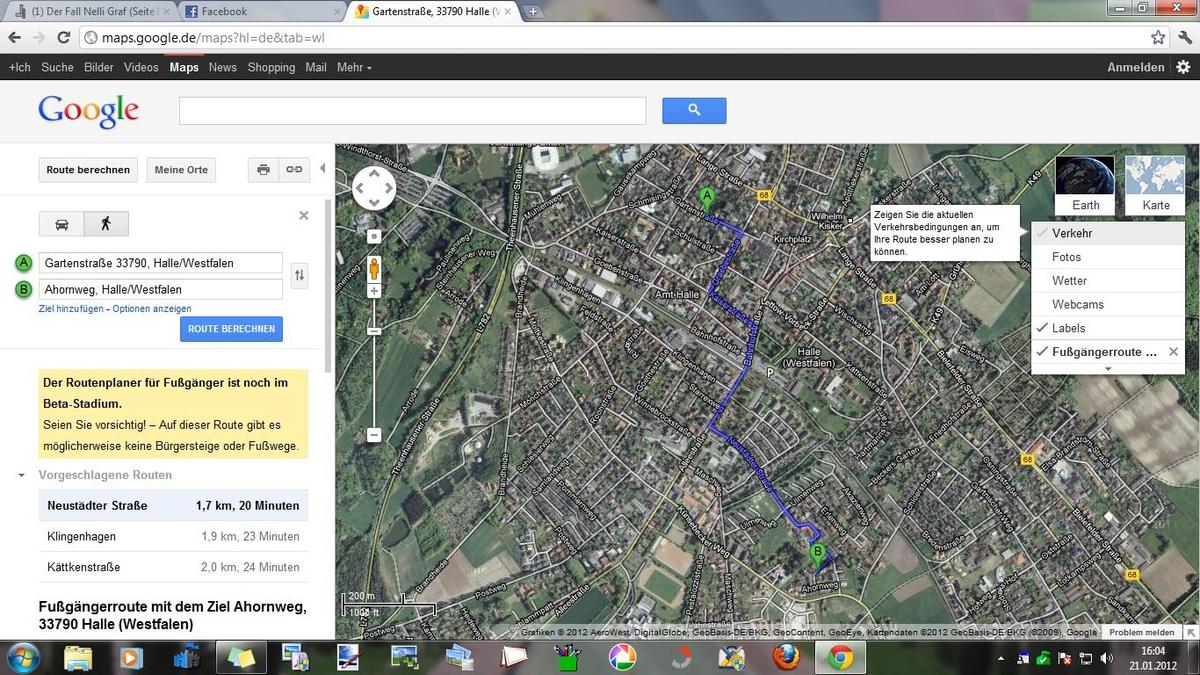Toggle the Verkehr traffic layer
This screenshot has width=1200, height=675.
[1108, 233]
